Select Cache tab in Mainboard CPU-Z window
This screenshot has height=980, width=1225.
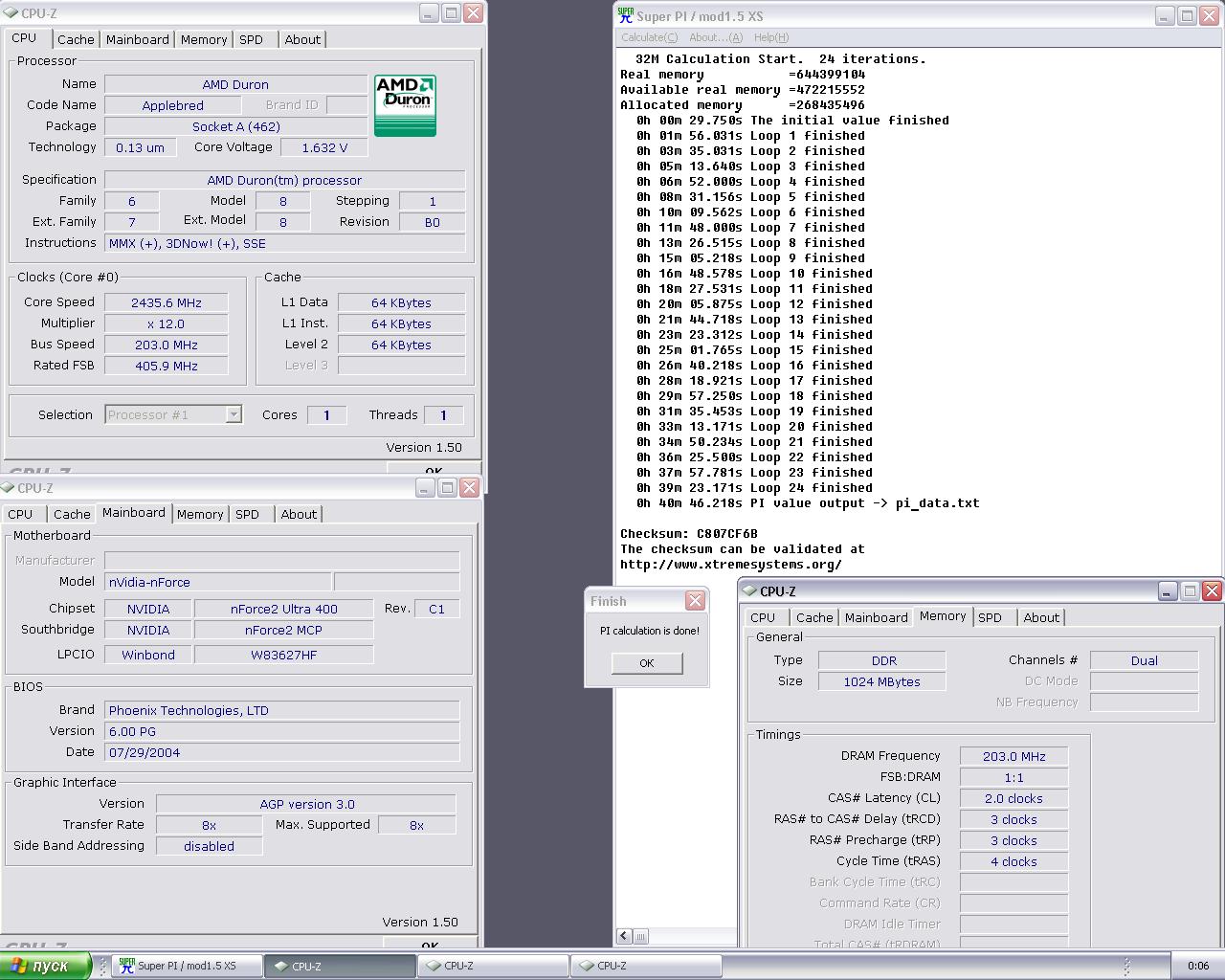coord(72,514)
